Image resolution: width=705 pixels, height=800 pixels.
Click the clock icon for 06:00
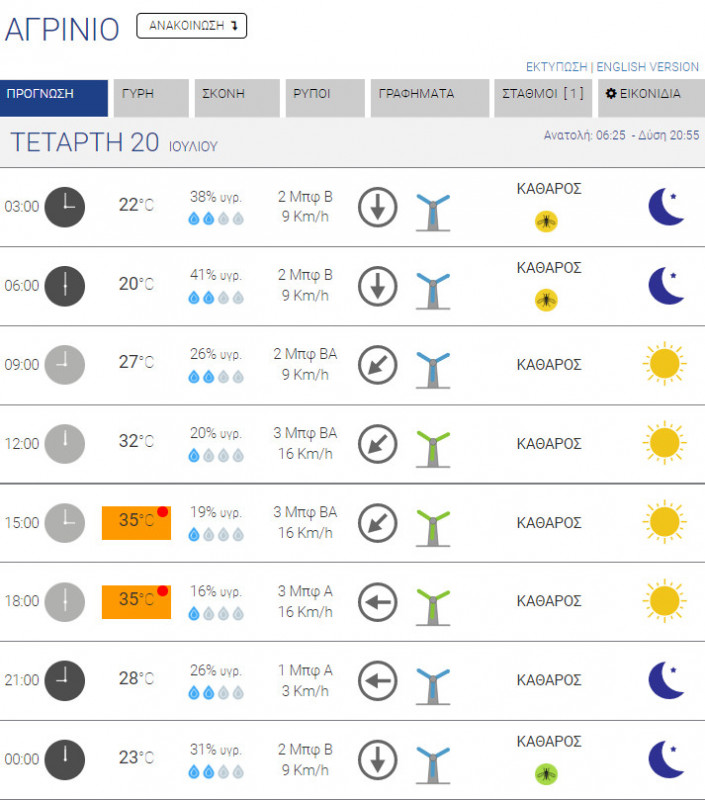[65, 286]
